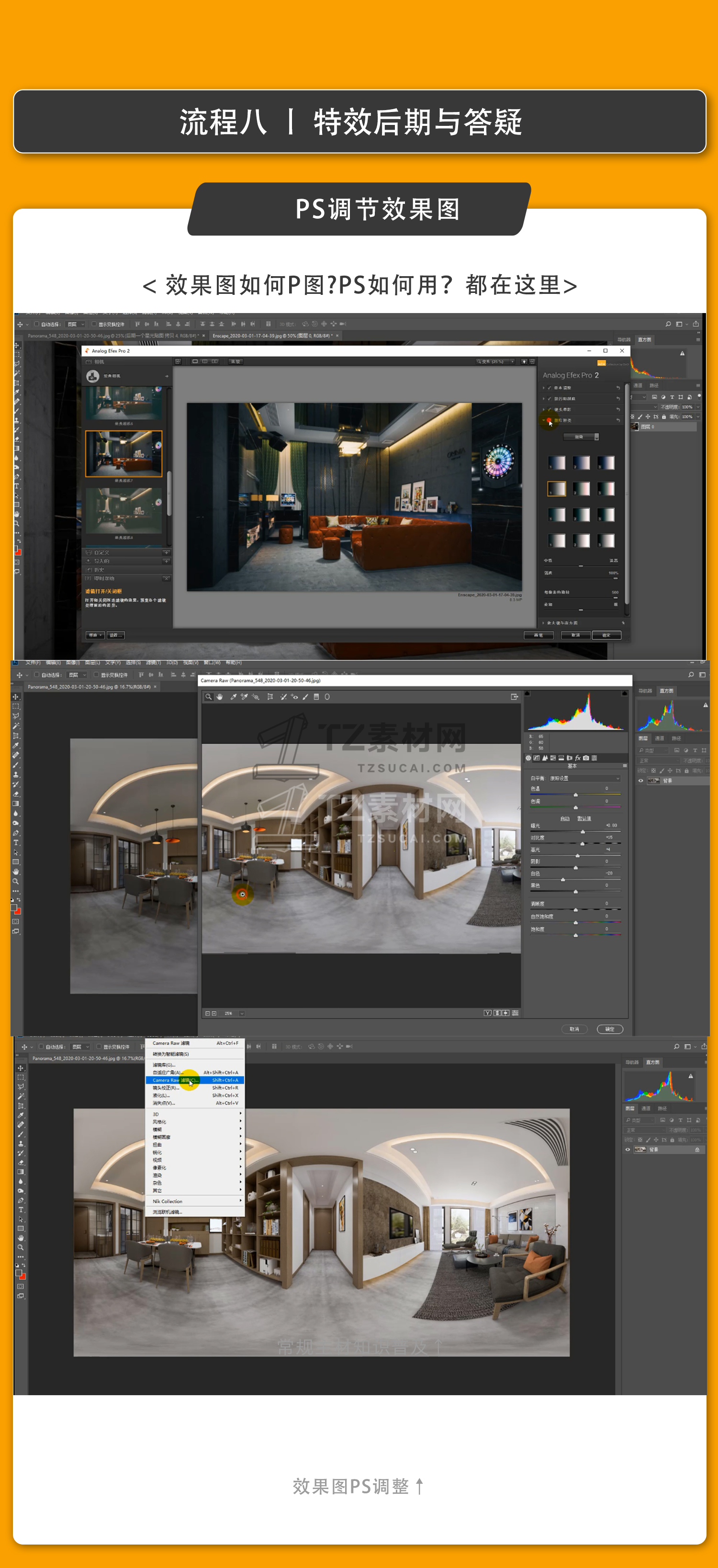Select the Zoom tool in Camera Raw toolbar
The height and width of the screenshot is (1568, 718).
[x=208, y=697]
